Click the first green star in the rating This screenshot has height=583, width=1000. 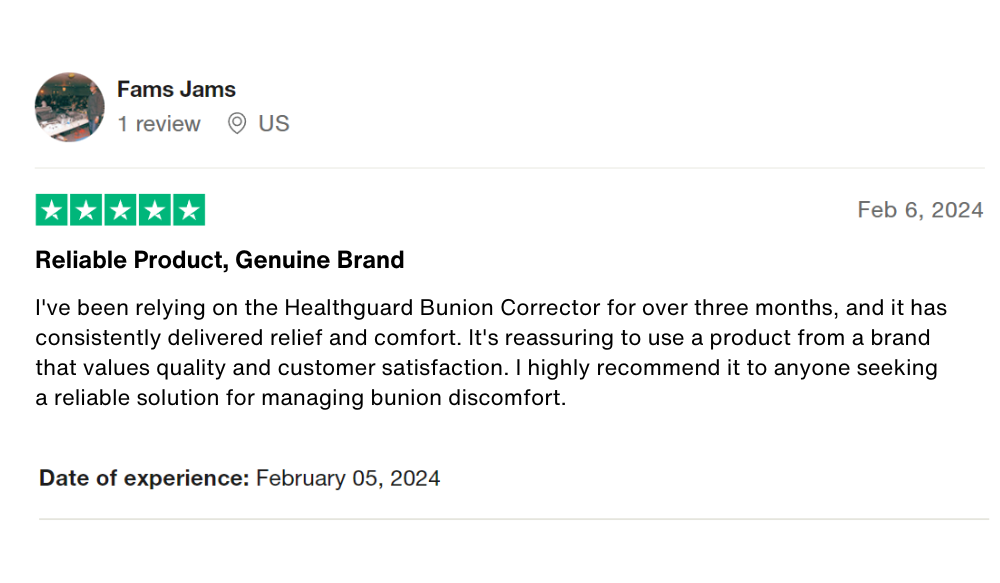[52, 210]
